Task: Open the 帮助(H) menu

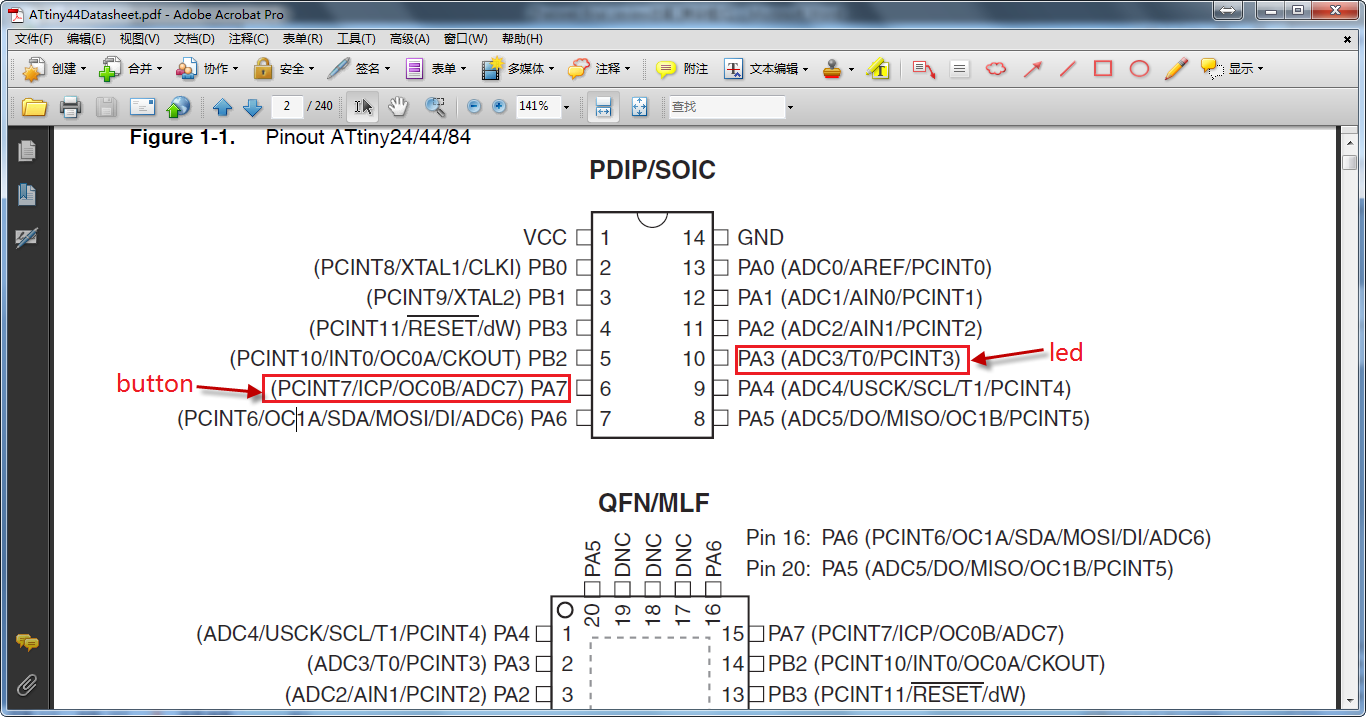Action: coord(522,39)
